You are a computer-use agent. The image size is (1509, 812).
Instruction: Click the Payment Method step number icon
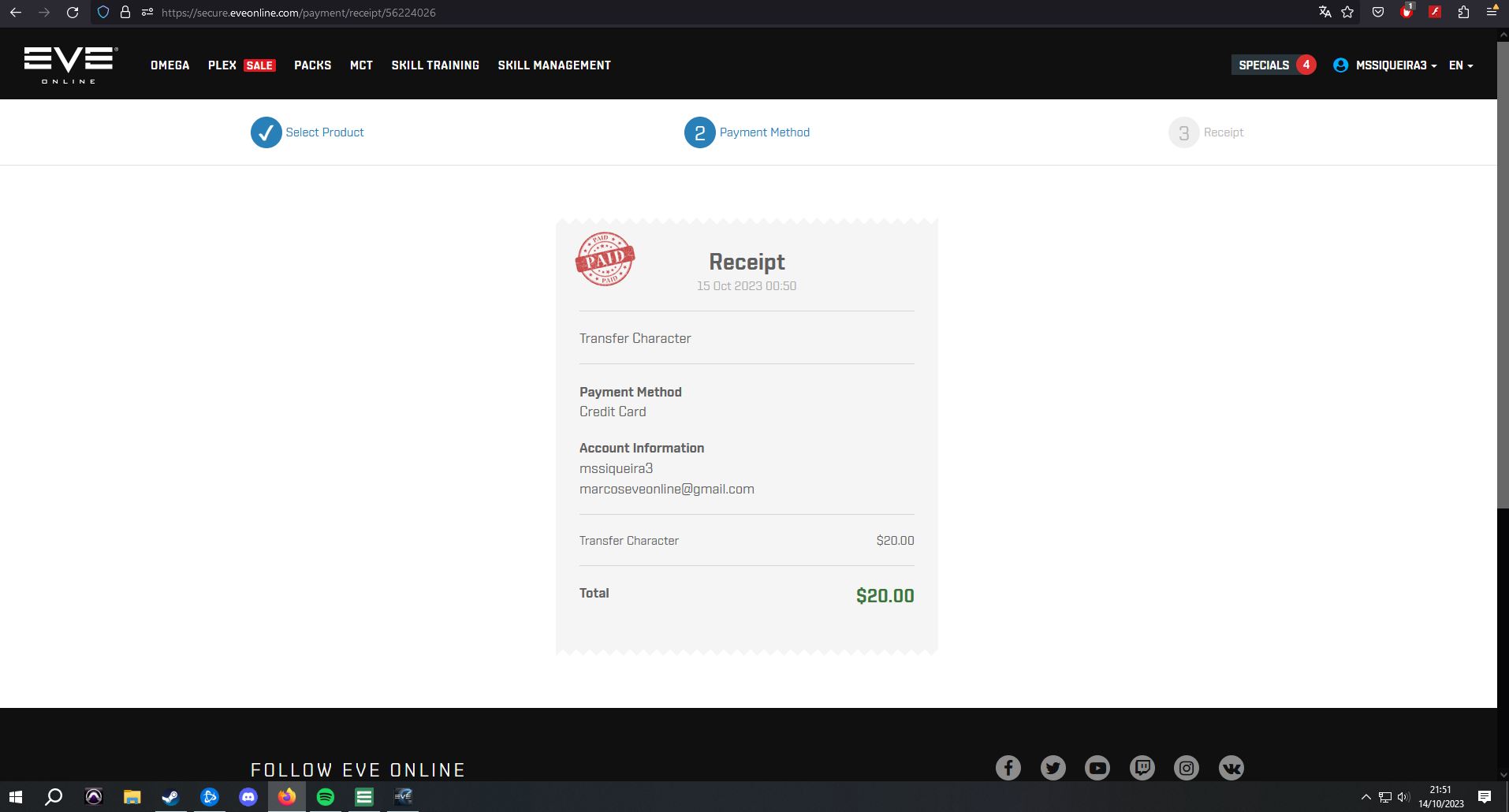pos(700,132)
